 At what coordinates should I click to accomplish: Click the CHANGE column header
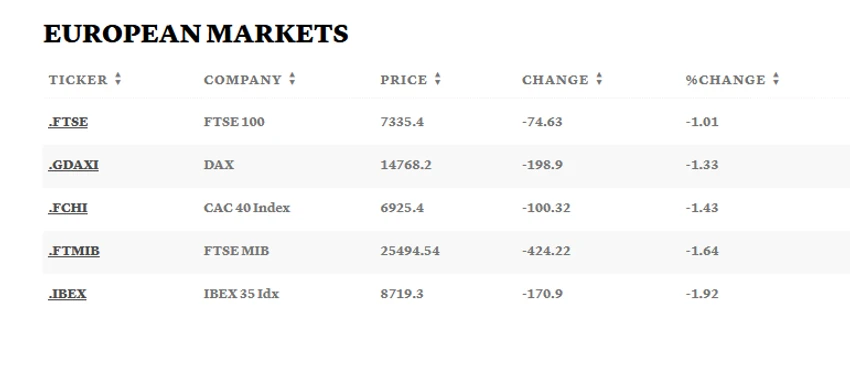[555, 80]
